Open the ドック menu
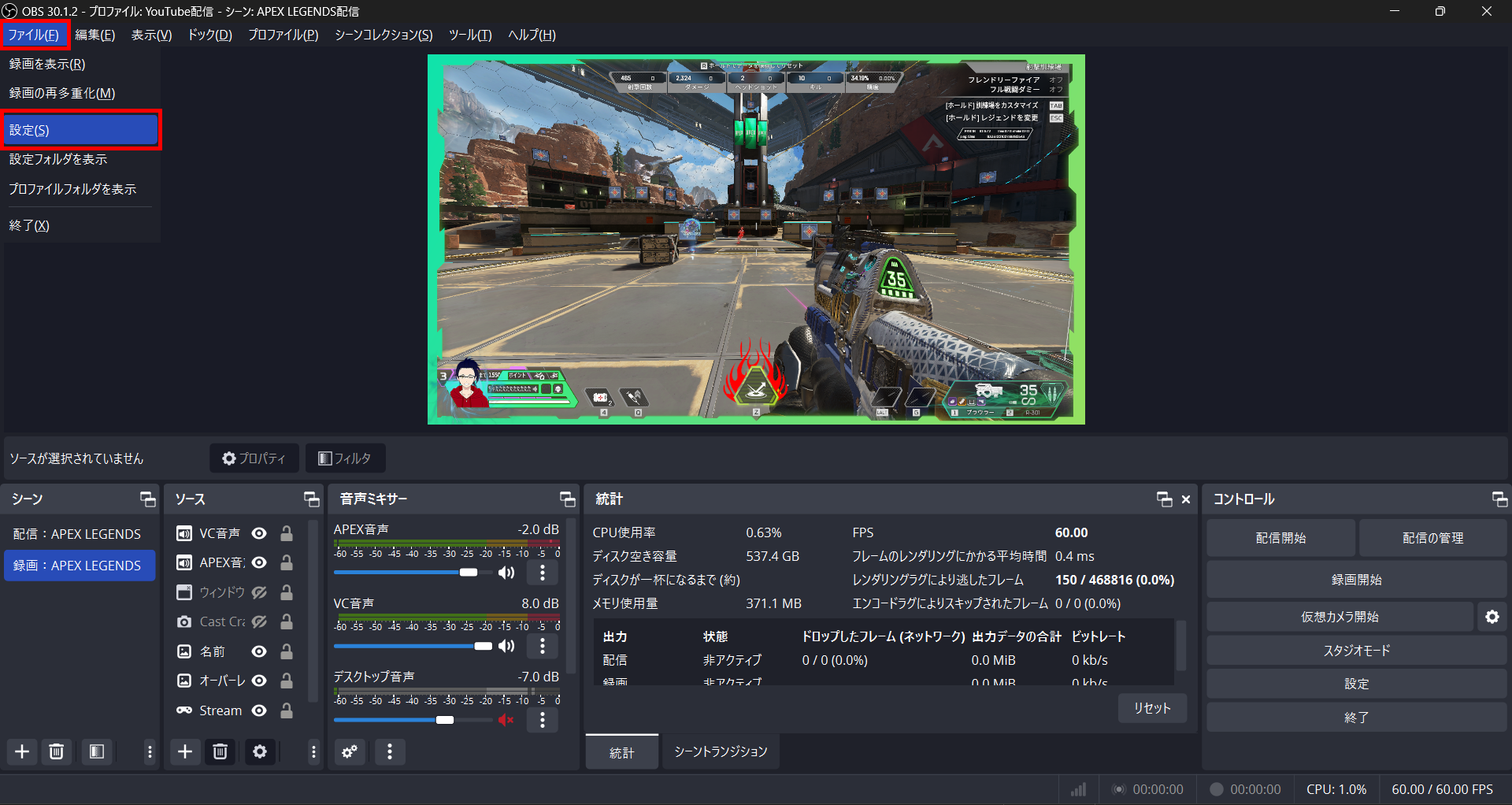Image resolution: width=1512 pixels, height=805 pixels. (209, 35)
